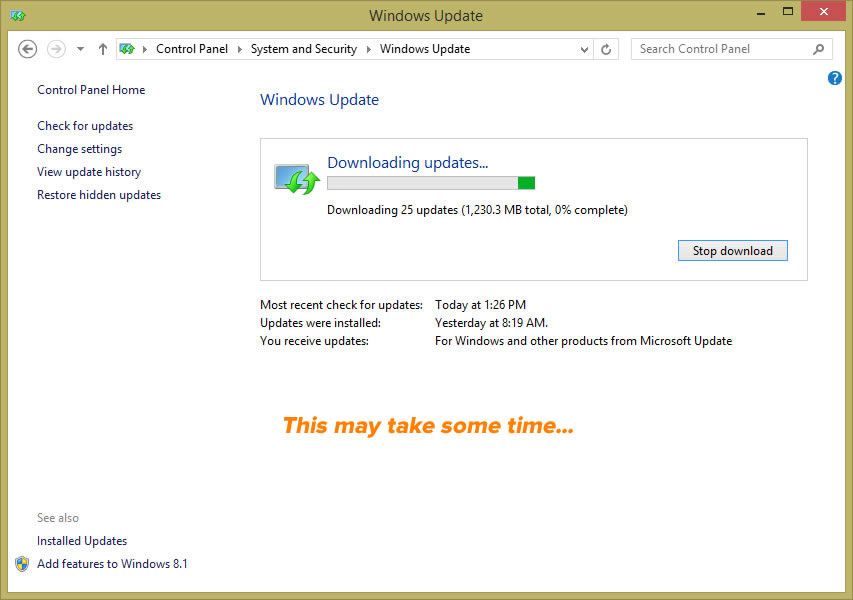Image resolution: width=853 pixels, height=600 pixels.
Task: Open Change settings link
Action: point(79,149)
